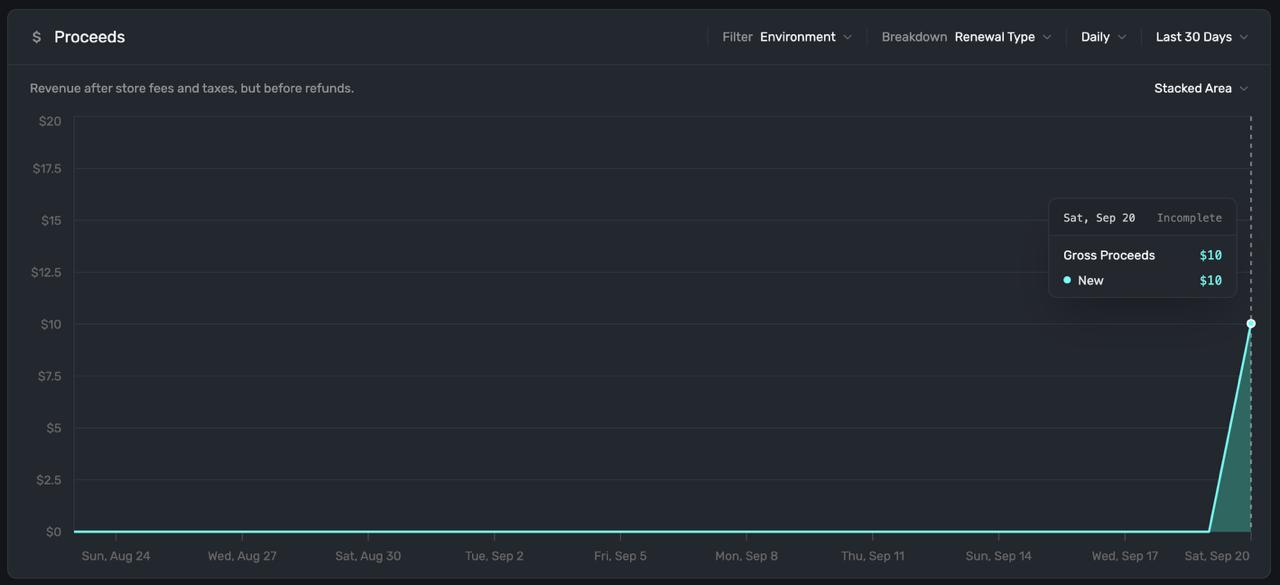
Task: Click the $15 y-axis label
Action: [x=51, y=220]
